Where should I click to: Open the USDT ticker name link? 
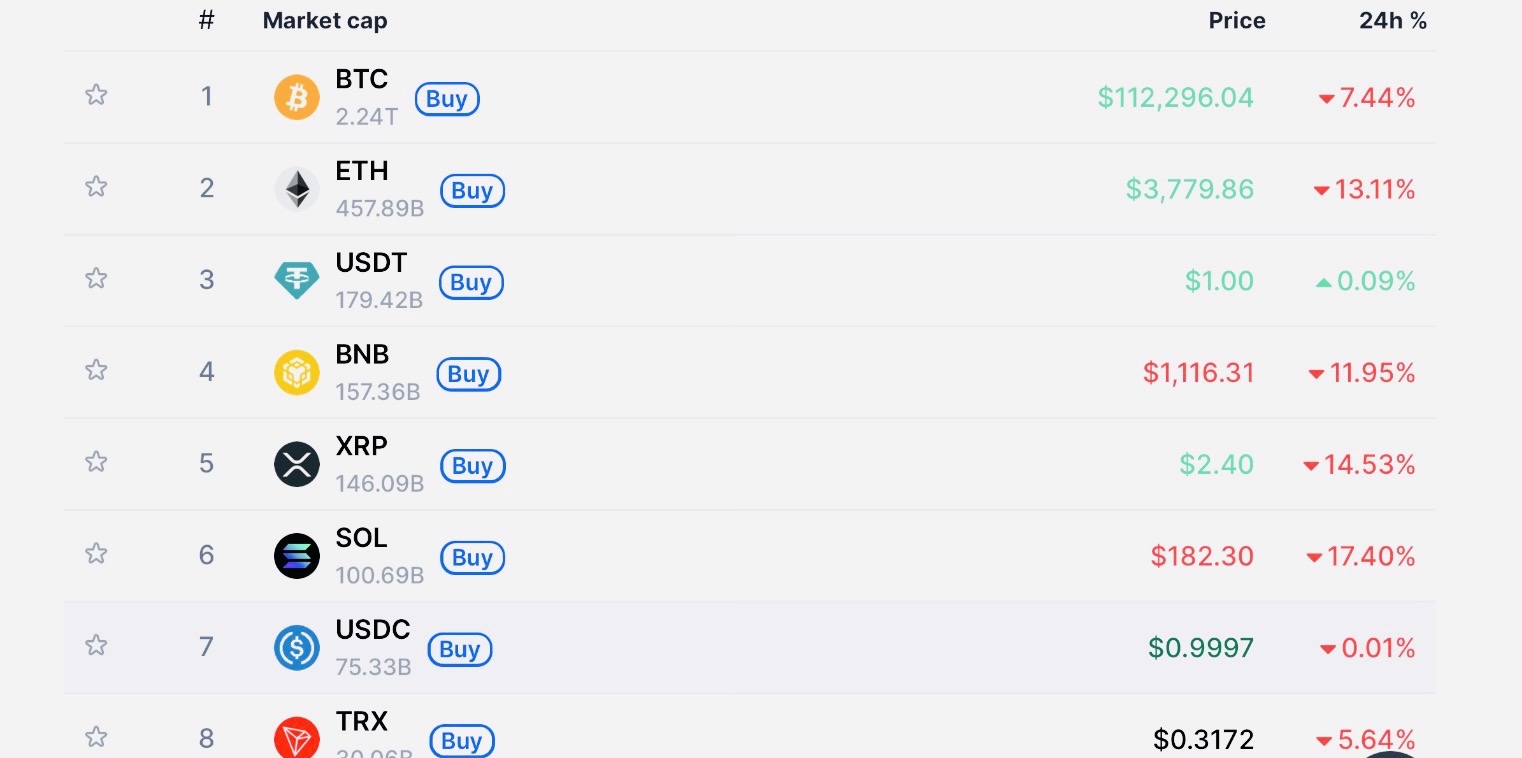click(x=371, y=263)
